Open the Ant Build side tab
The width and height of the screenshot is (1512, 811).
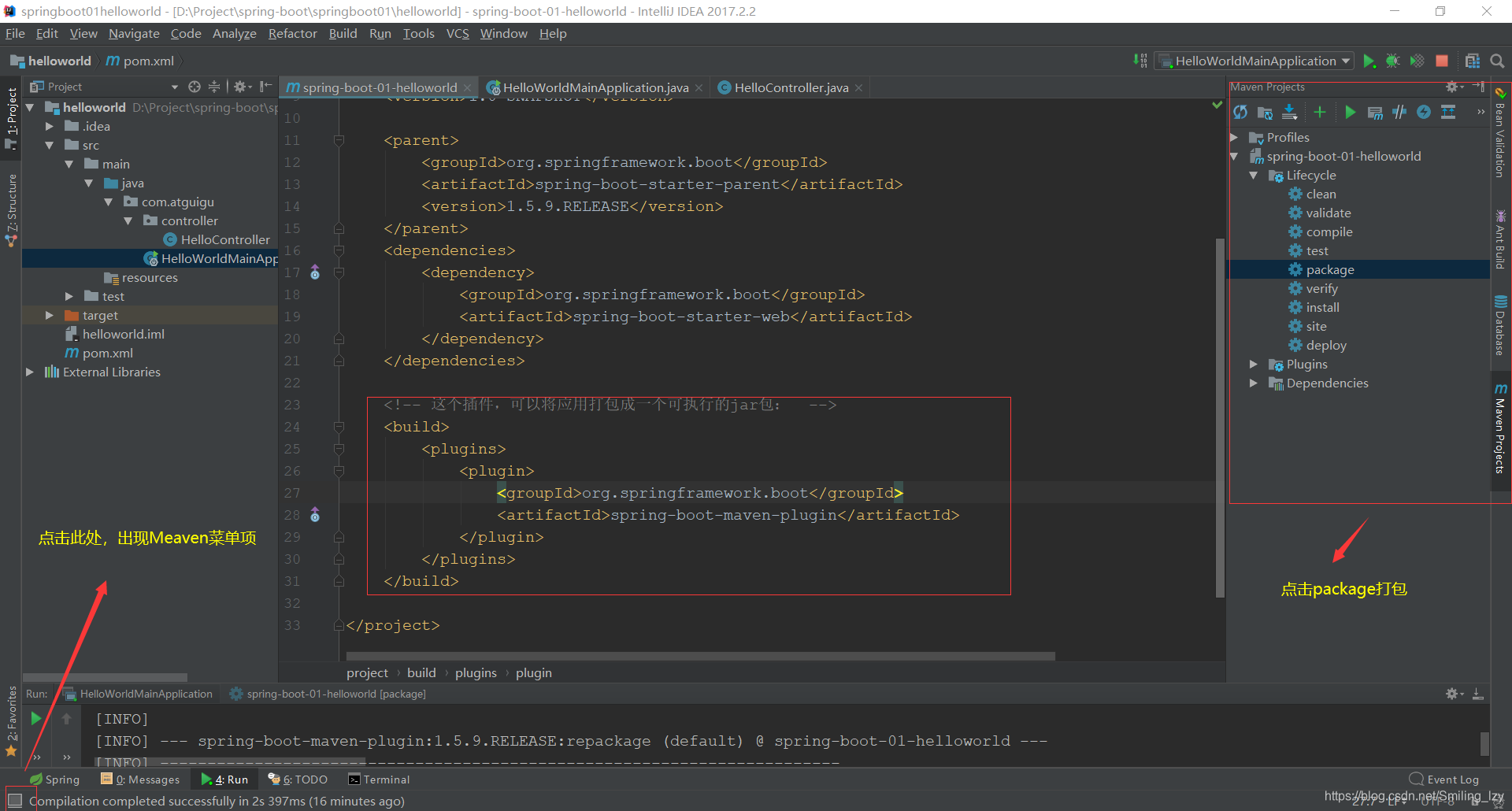click(x=1500, y=239)
